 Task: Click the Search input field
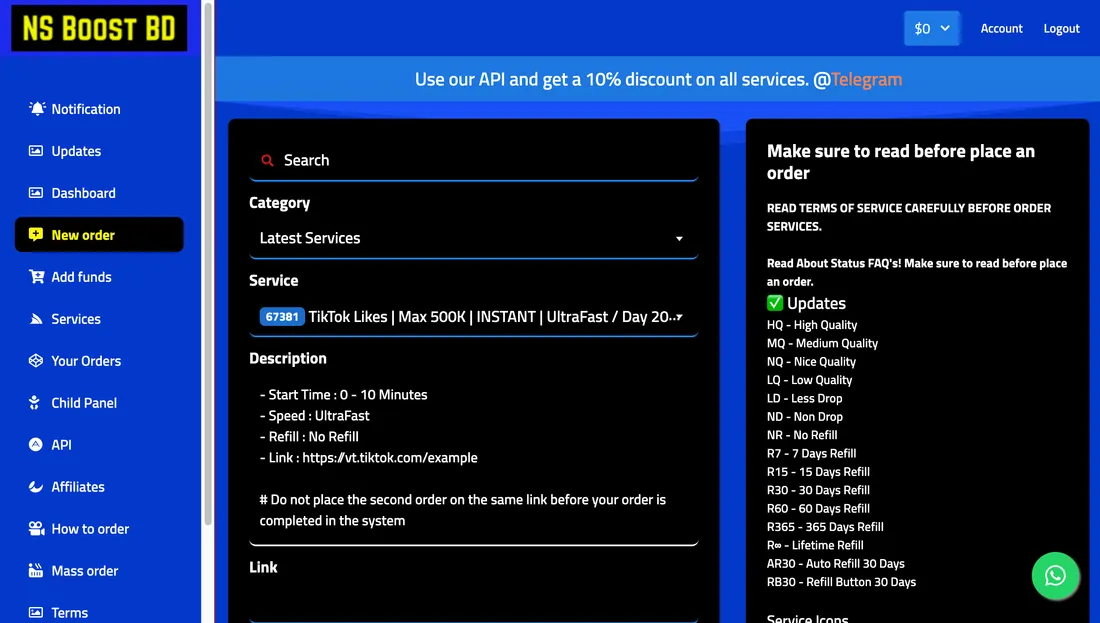coord(474,161)
